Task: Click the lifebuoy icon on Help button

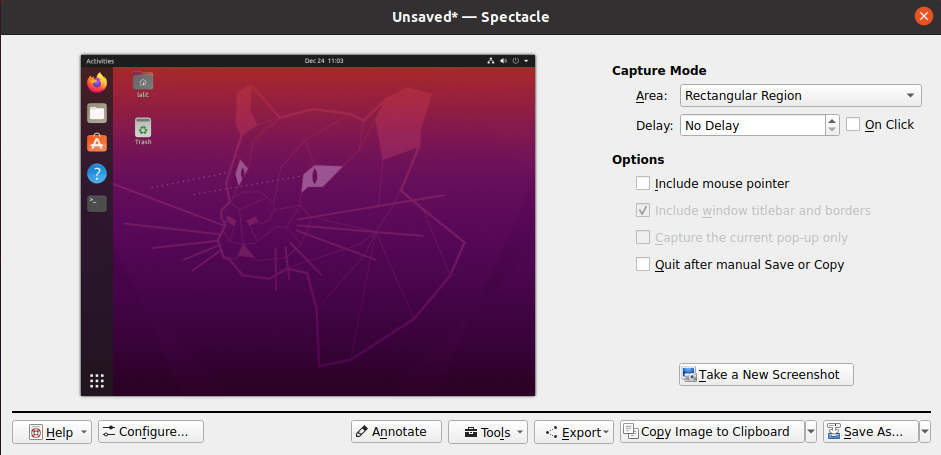Action: click(x=36, y=432)
